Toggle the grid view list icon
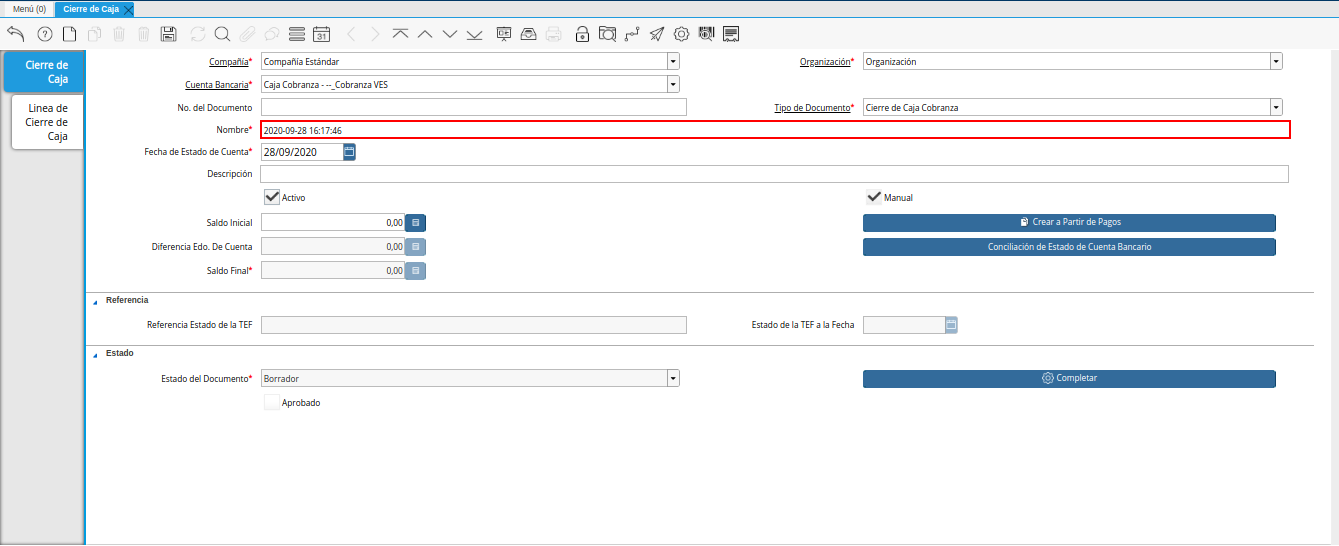The width and height of the screenshot is (1339, 546). (296, 34)
